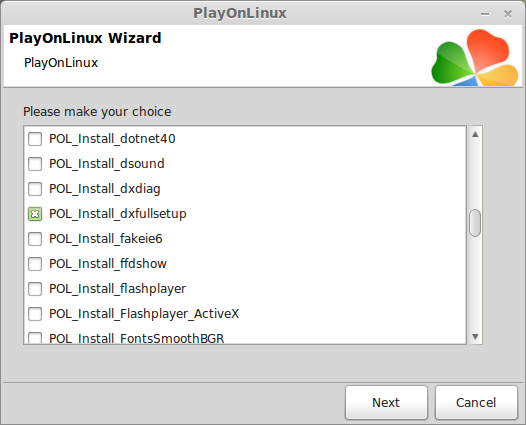Minimize the PlayOnLinux window

[x=485, y=14]
